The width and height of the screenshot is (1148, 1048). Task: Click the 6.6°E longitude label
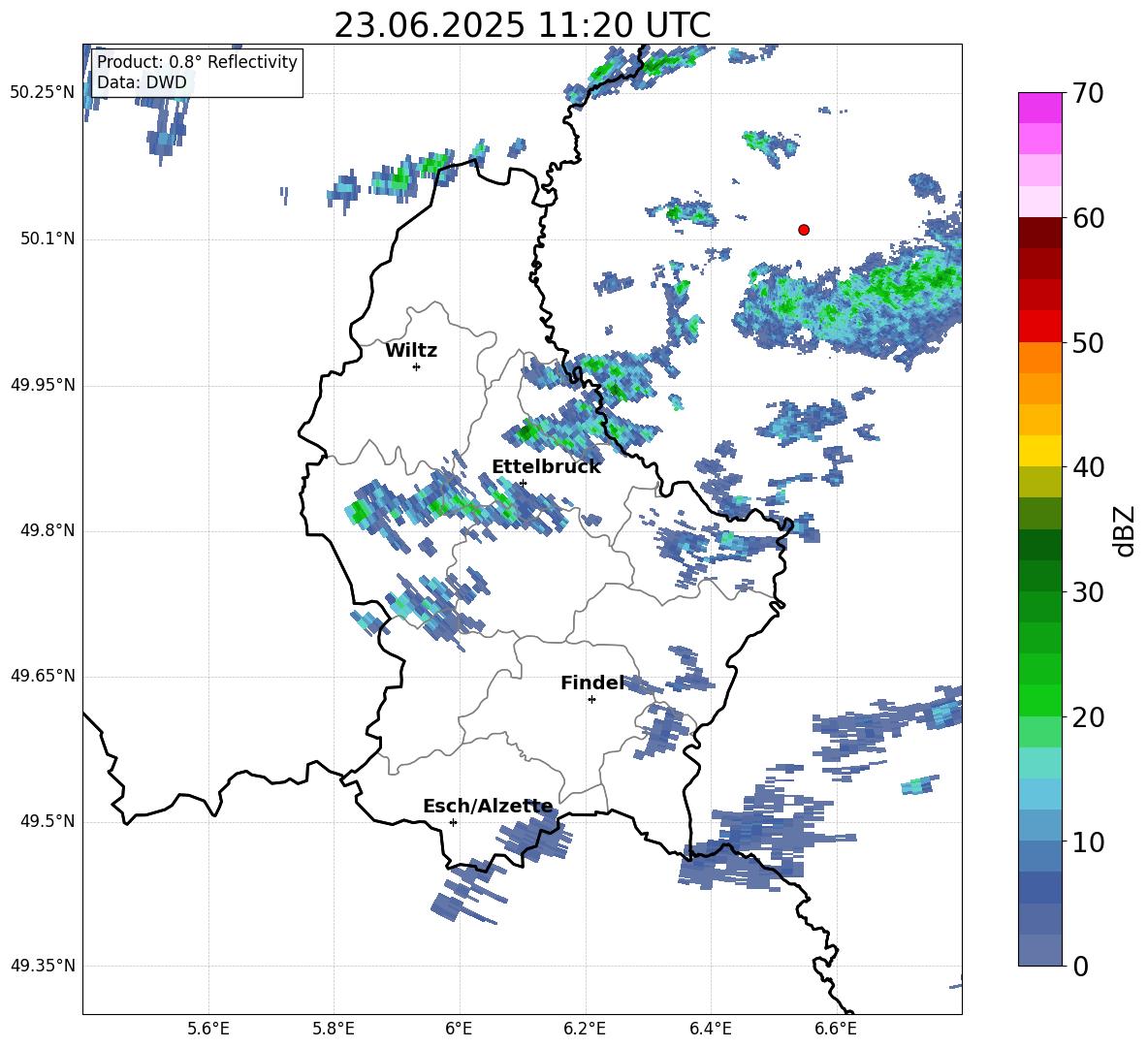pyautogui.click(x=836, y=1029)
